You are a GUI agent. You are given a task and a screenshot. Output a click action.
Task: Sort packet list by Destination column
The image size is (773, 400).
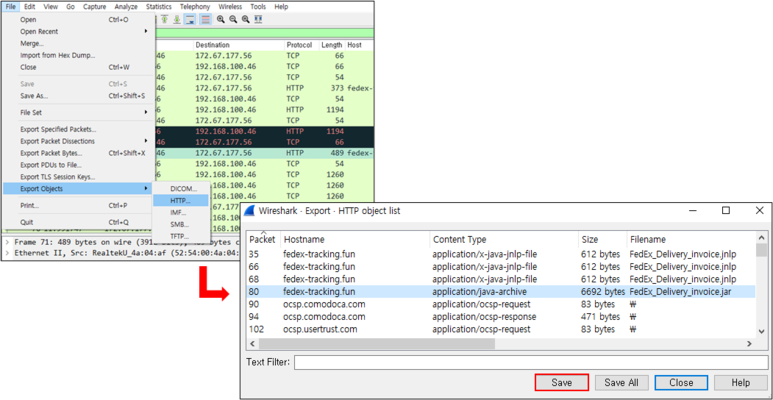point(239,45)
